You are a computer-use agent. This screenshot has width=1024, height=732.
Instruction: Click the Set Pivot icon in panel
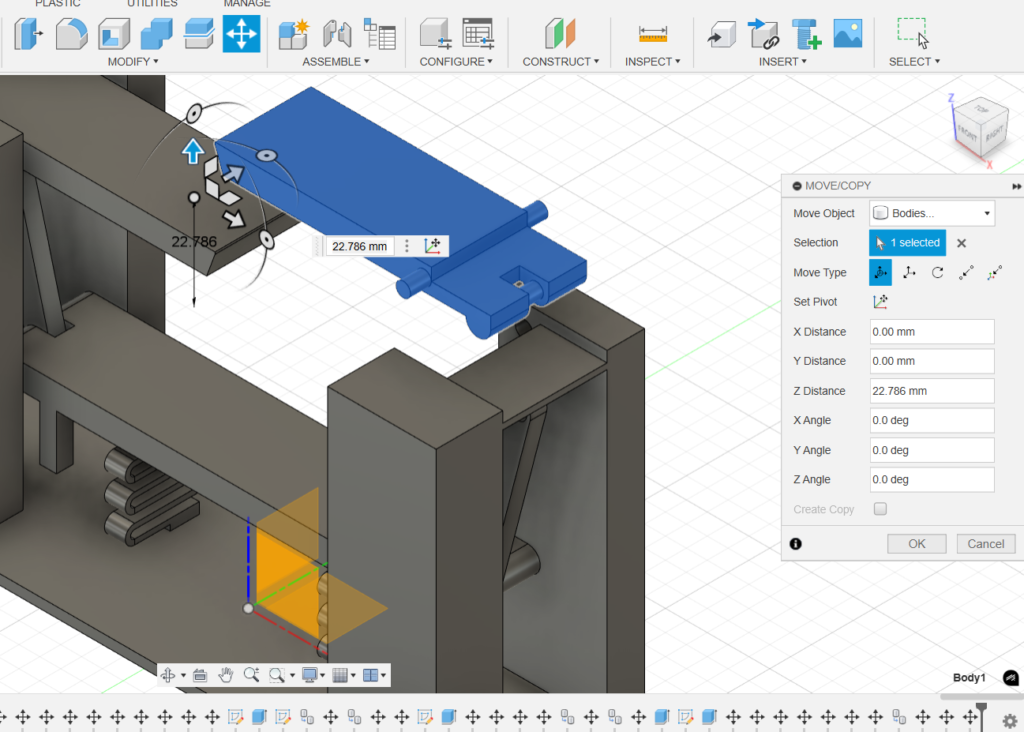[880, 302]
